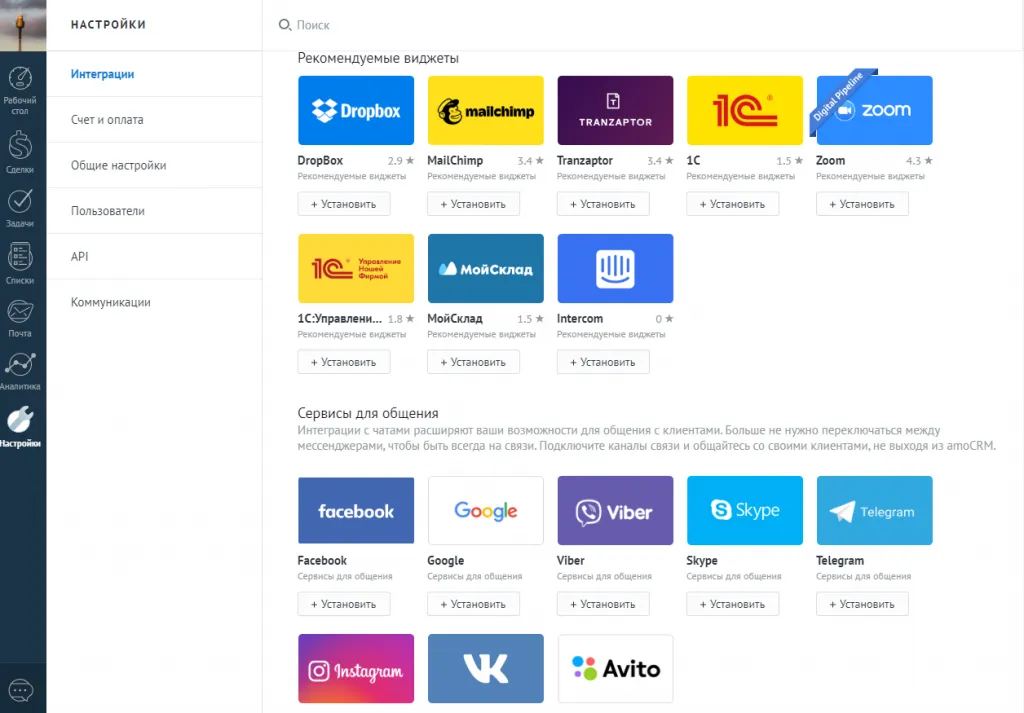The image size is (1024, 713).
Task: Click the Viber widget logo
Action: (615, 511)
